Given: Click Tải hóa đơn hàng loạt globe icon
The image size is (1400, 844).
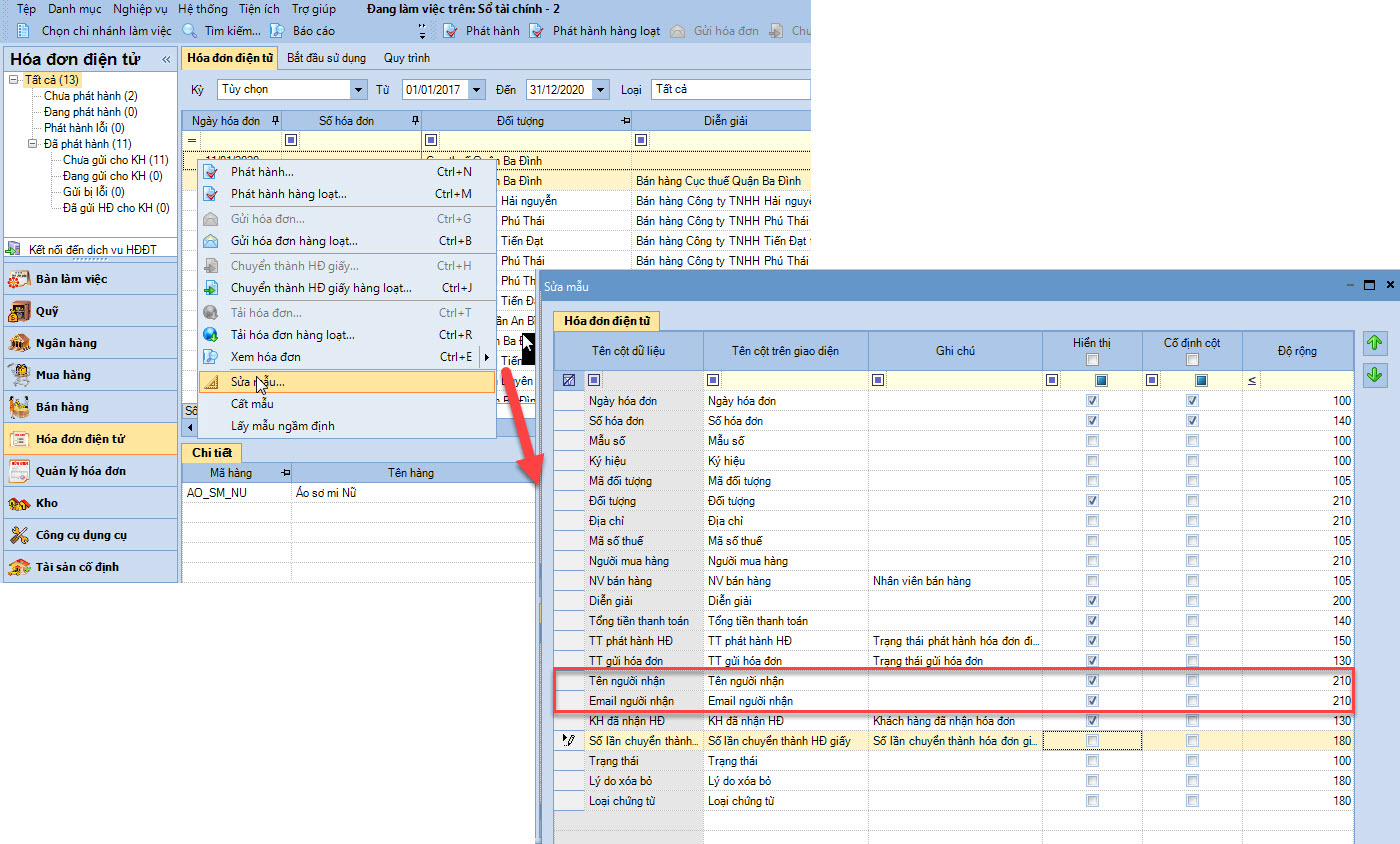Looking at the screenshot, I should 210,335.
